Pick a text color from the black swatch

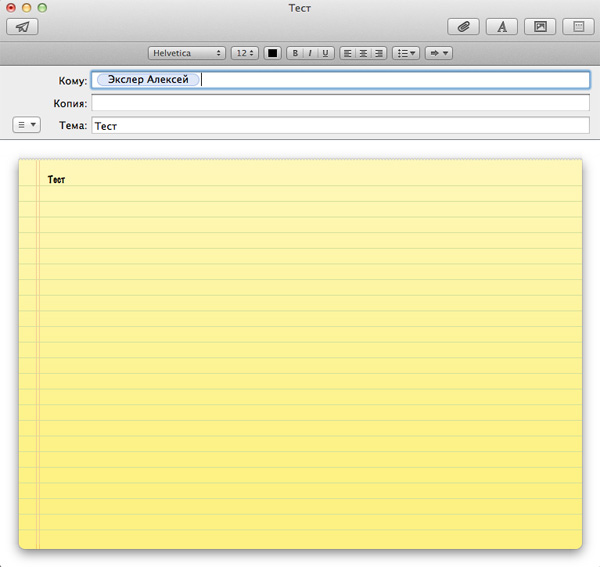272,53
